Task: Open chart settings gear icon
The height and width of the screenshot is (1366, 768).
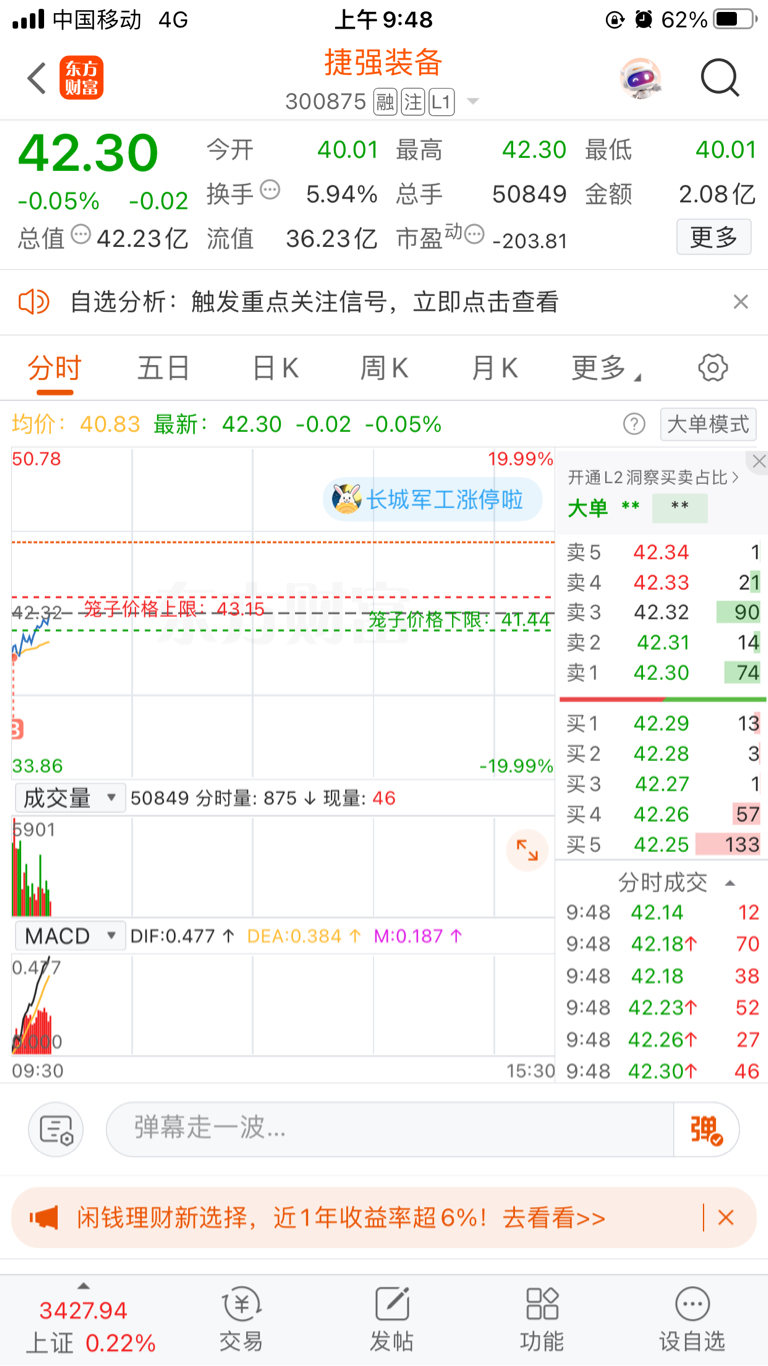Action: (x=713, y=367)
